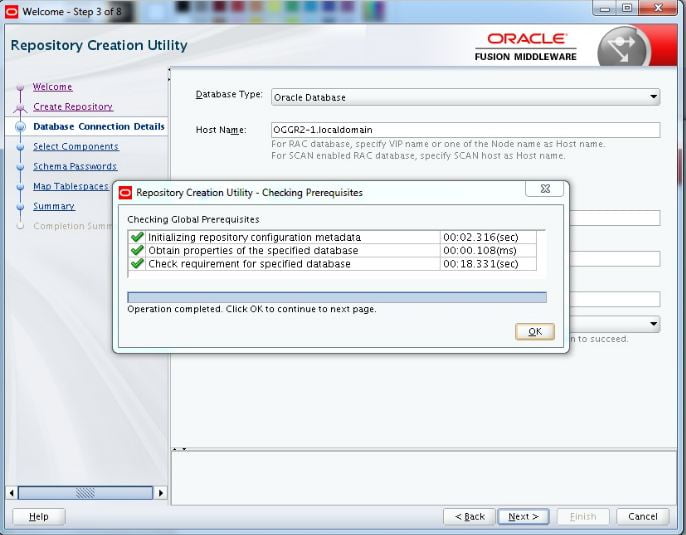Click the Cancel button
This screenshot has width=686, height=535.
[x=643, y=517]
